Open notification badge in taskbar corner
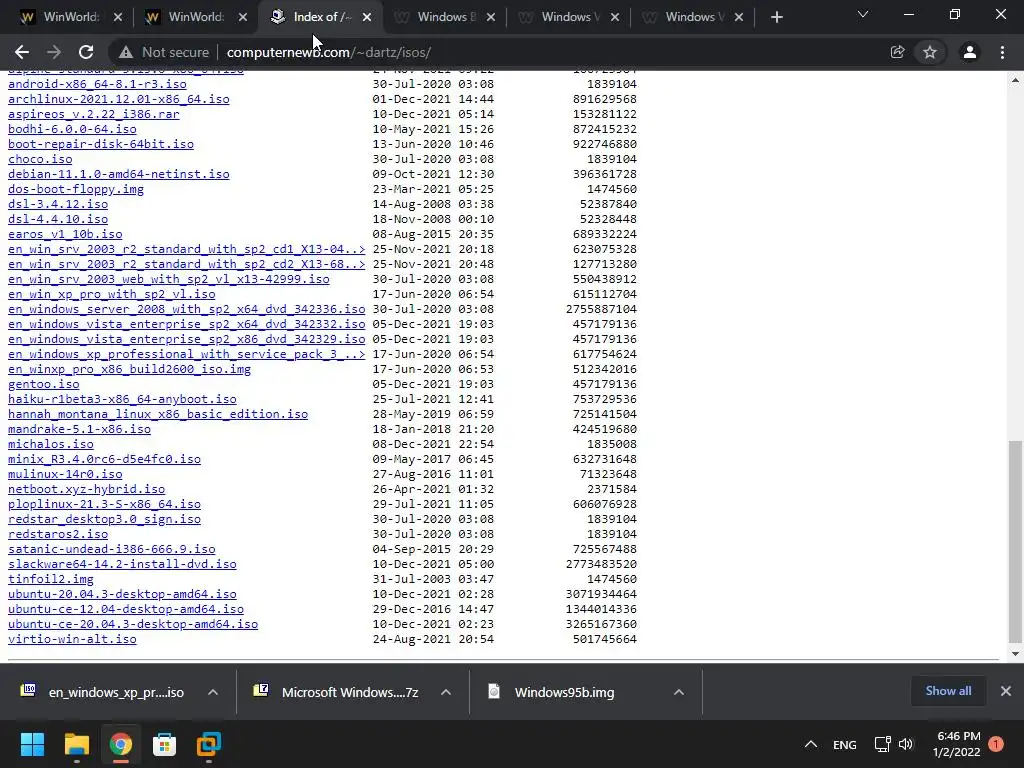1024x768 pixels. click(x=996, y=744)
